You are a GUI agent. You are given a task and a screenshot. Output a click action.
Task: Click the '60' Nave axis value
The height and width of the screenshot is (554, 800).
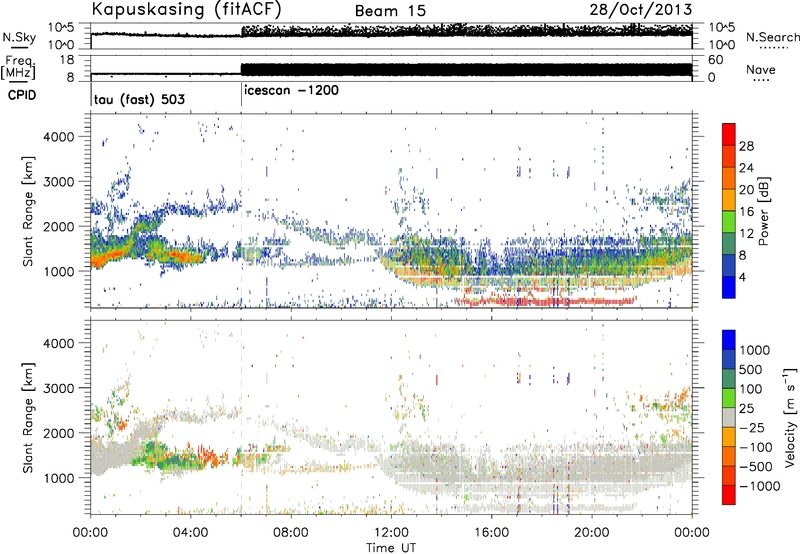pos(715,60)
